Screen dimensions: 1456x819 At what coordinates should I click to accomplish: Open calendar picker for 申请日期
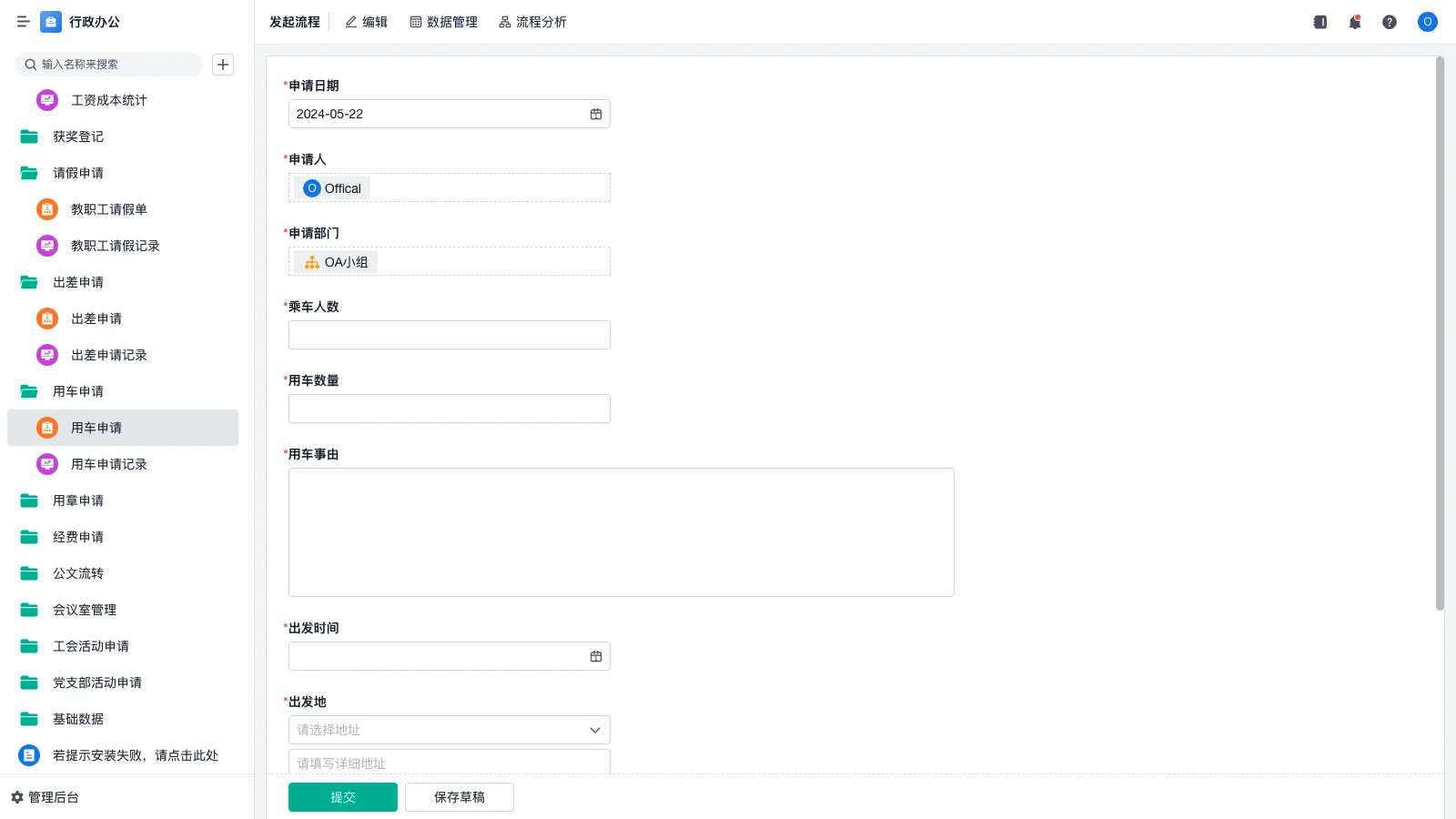596,114
